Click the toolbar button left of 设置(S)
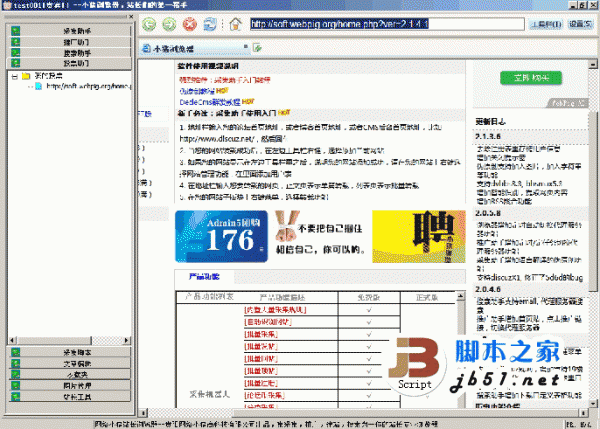 click(x=546, y=24)
